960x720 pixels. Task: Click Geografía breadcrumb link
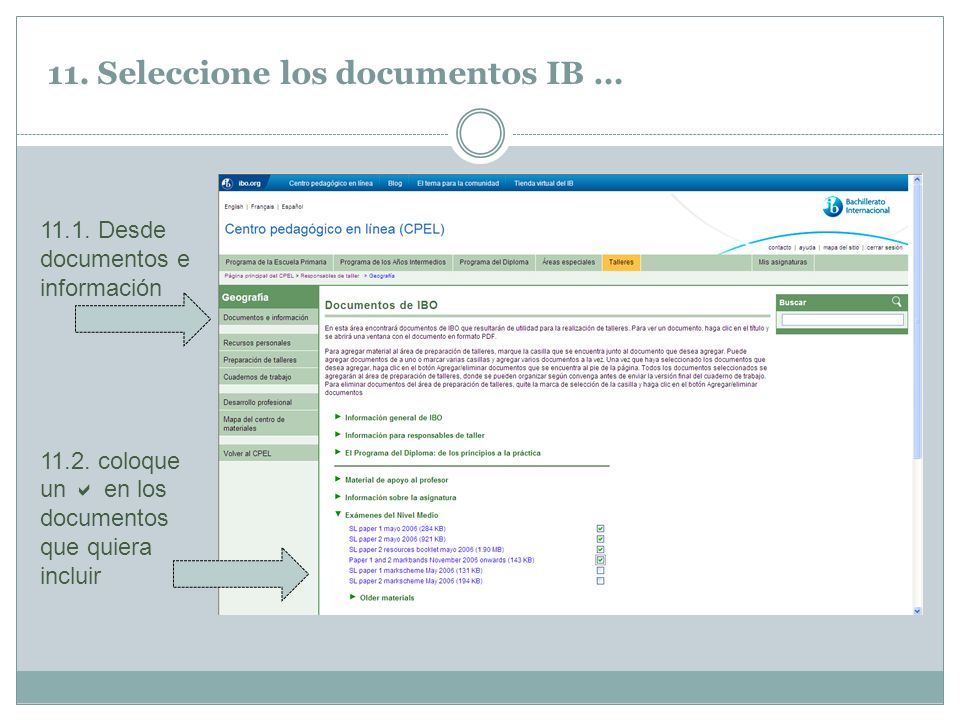381,276
